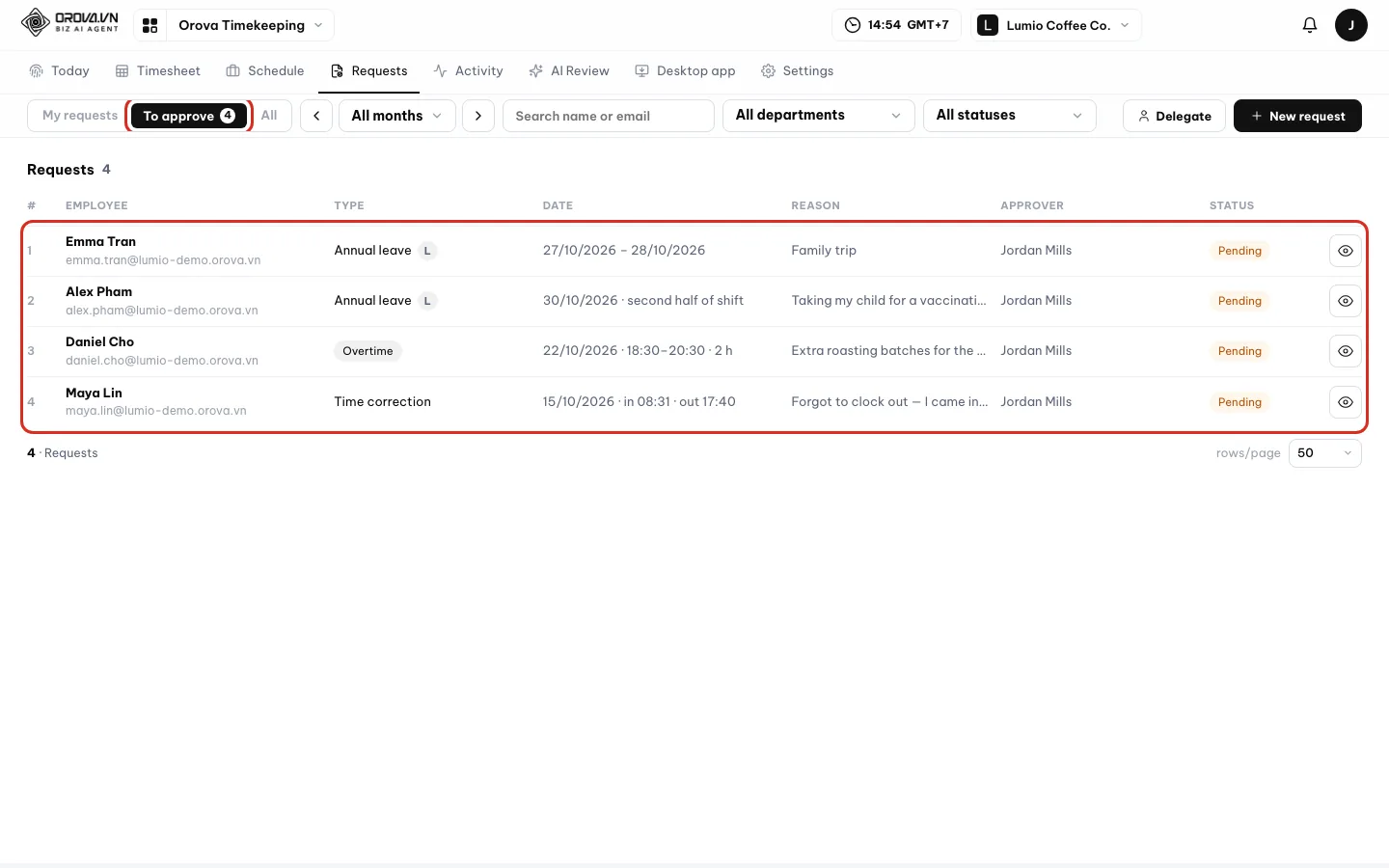Screen dimensions: 1389x868
Task: Show All requests filter
Action: (269, 116)
